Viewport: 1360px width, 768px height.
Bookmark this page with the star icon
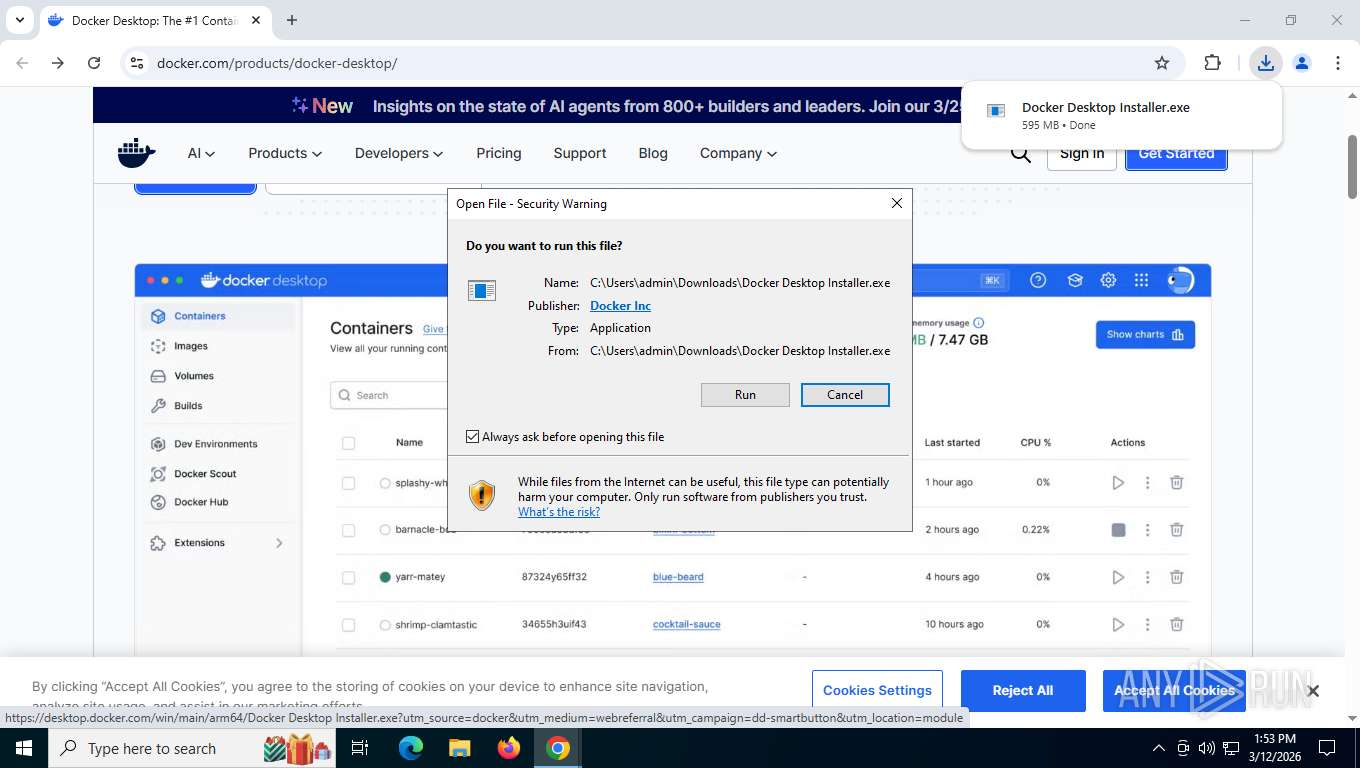click(x=1162, y=63)
